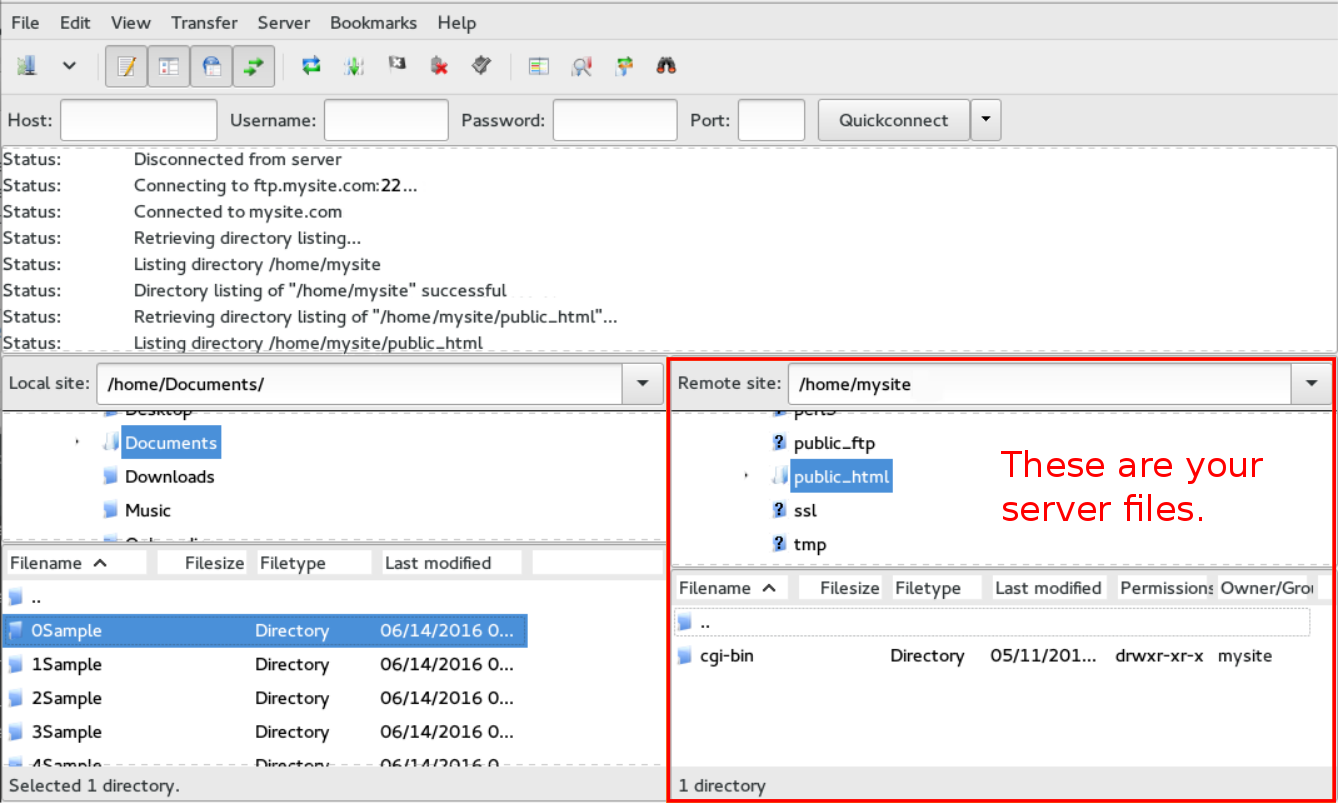Open the Bookmarks menu
The image size is (1338, 803).
[x=373, y=22]
